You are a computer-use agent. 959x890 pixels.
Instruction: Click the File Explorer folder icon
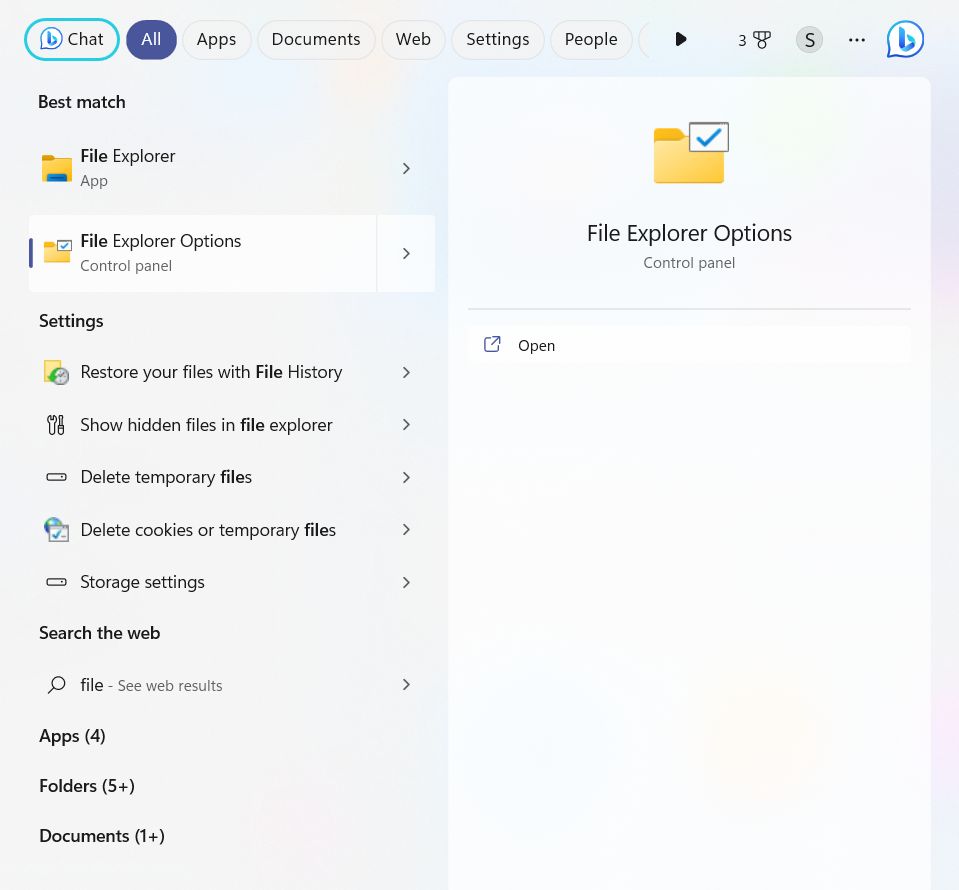(x=57, y=168)
